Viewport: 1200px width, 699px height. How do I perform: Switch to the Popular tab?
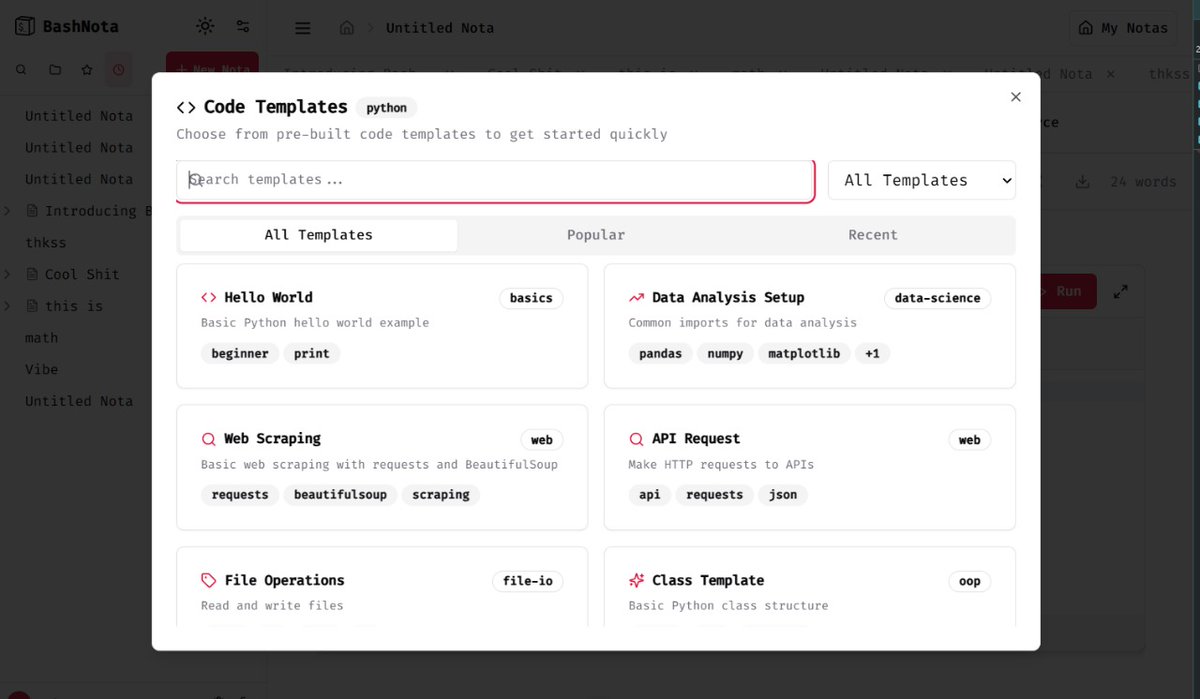point(596,235)
